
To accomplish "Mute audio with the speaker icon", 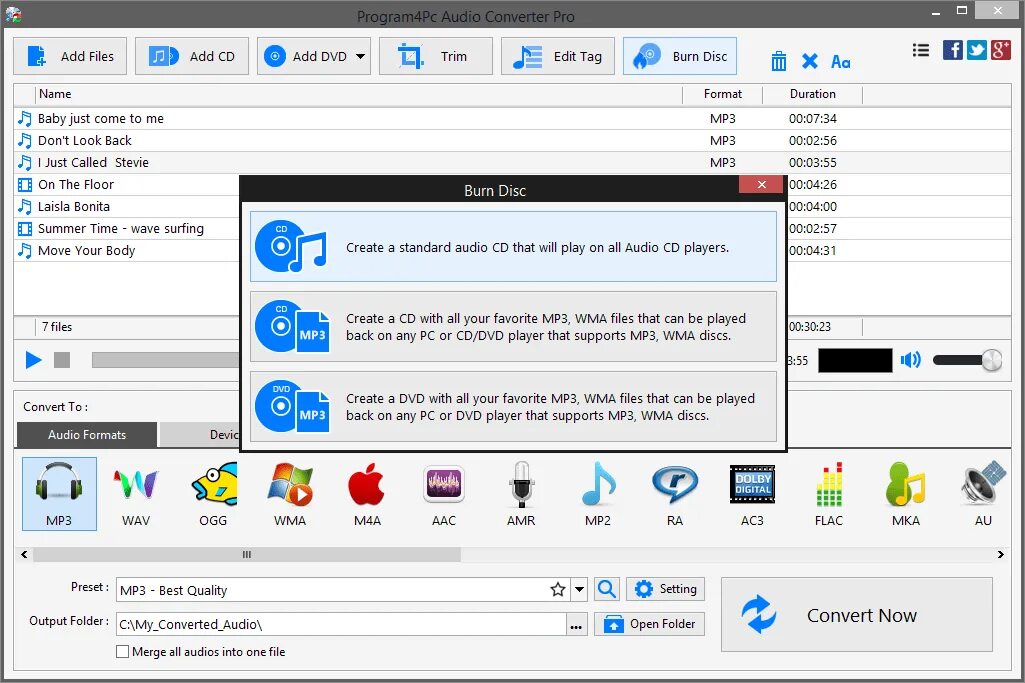I will 911,359.
